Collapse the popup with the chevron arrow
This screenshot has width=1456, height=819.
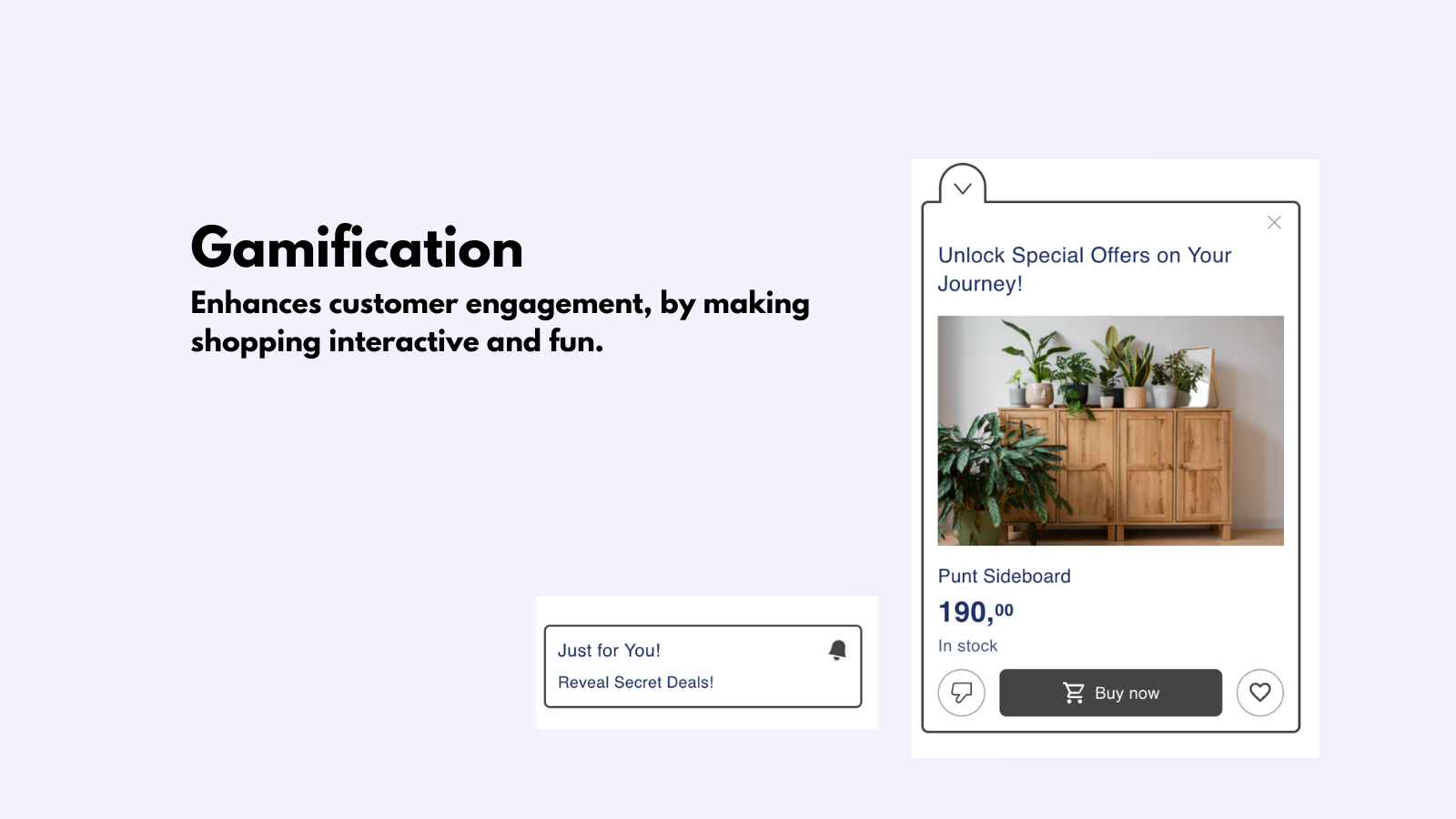(x=963, y=187)
